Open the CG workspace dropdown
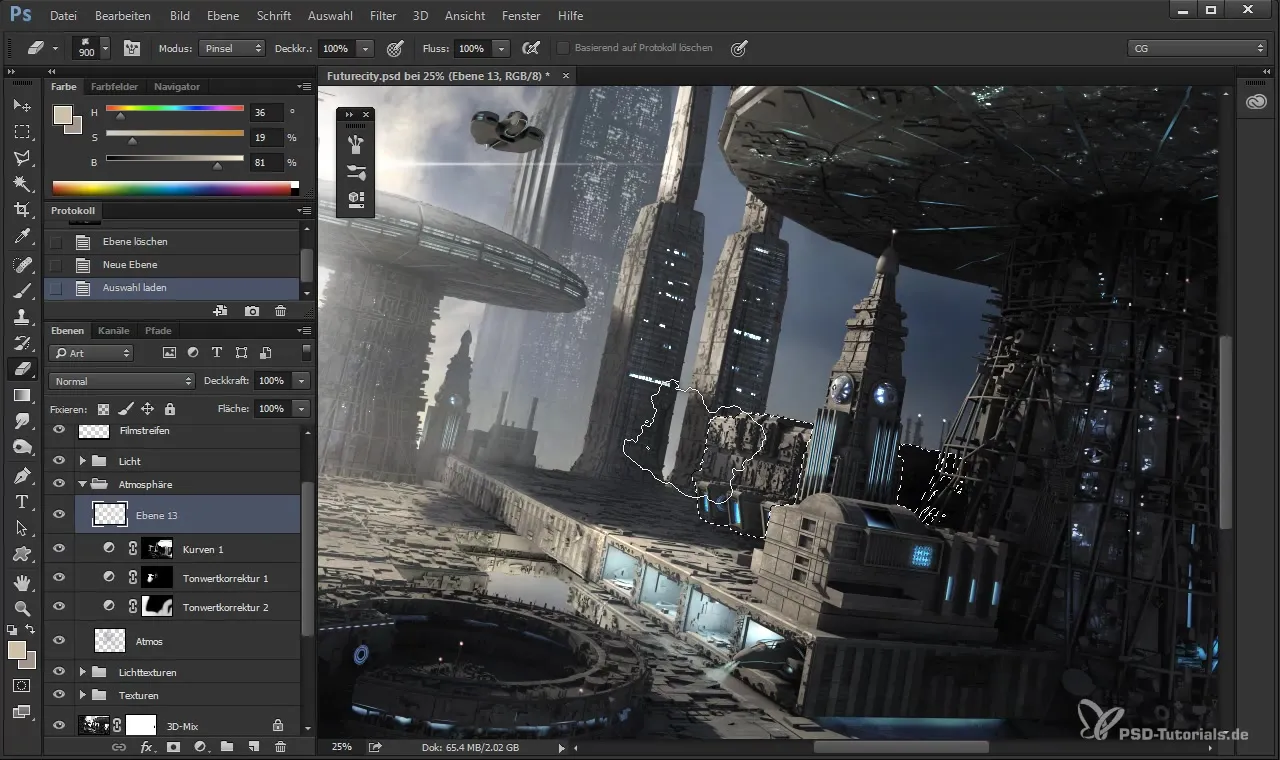 [x=1197, y=48]
